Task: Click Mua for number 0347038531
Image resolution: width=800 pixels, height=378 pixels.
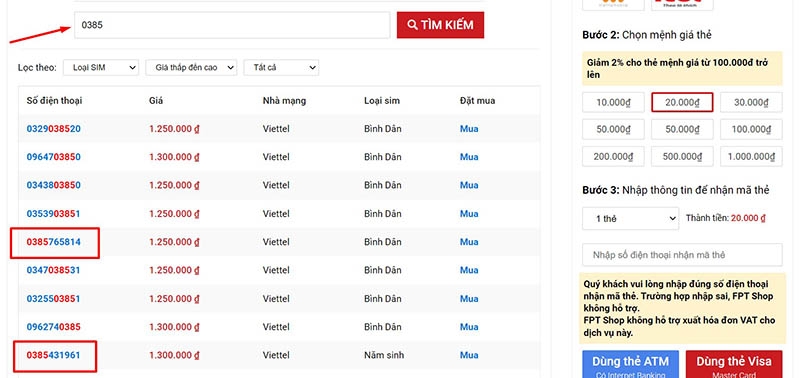Action: pos(469,270)
